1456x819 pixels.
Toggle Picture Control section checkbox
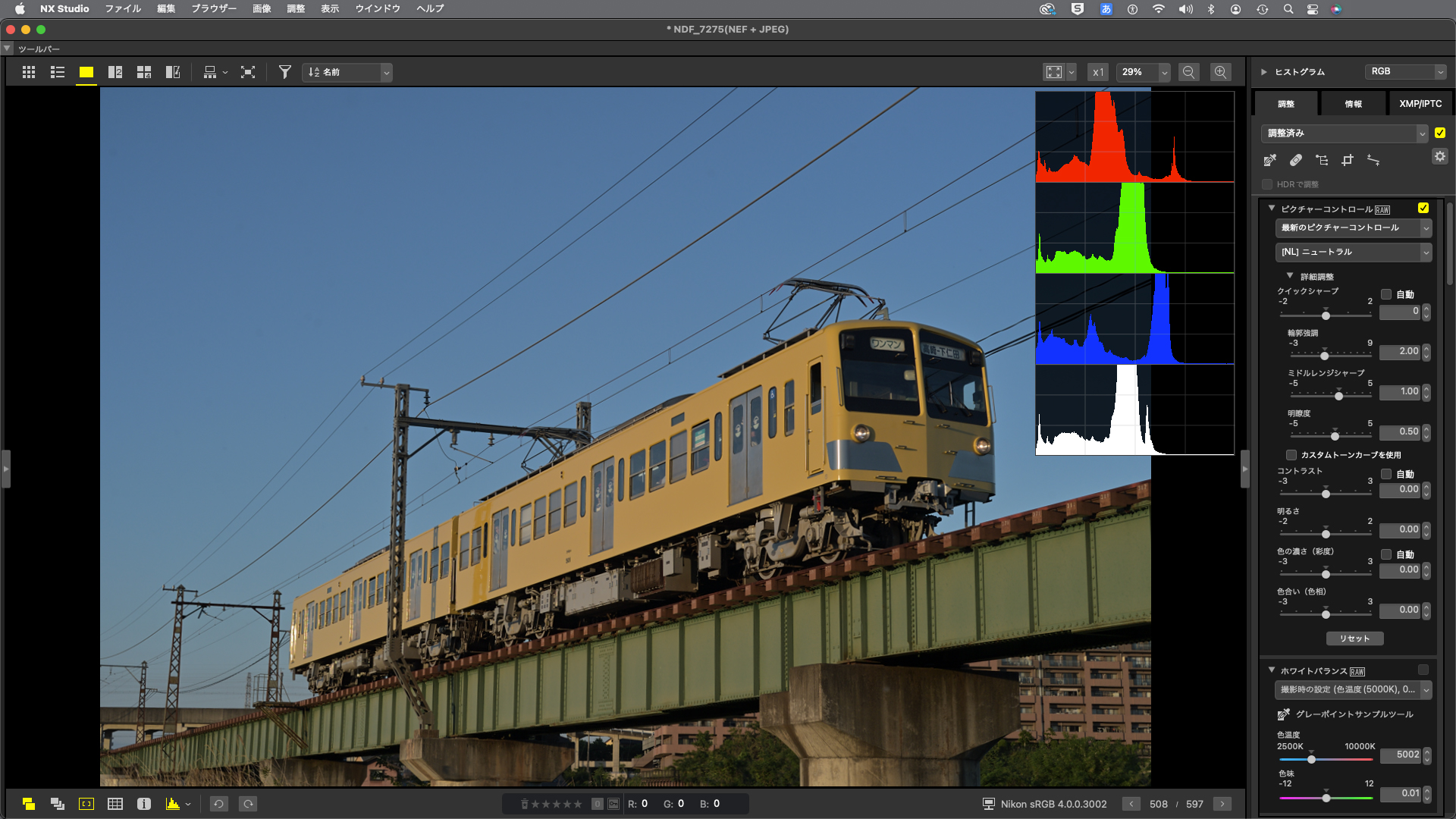[1423, 208]
